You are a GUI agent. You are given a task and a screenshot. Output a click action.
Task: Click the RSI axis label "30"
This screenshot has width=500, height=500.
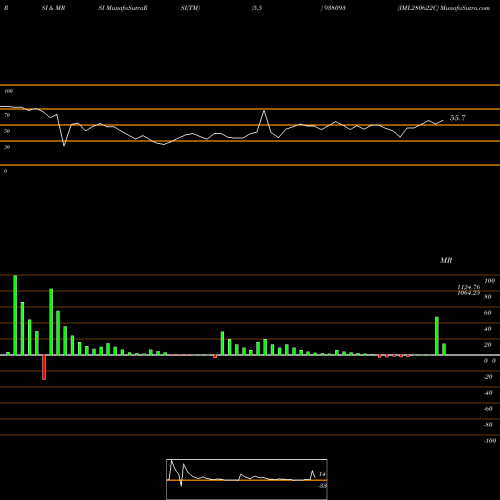7,147
